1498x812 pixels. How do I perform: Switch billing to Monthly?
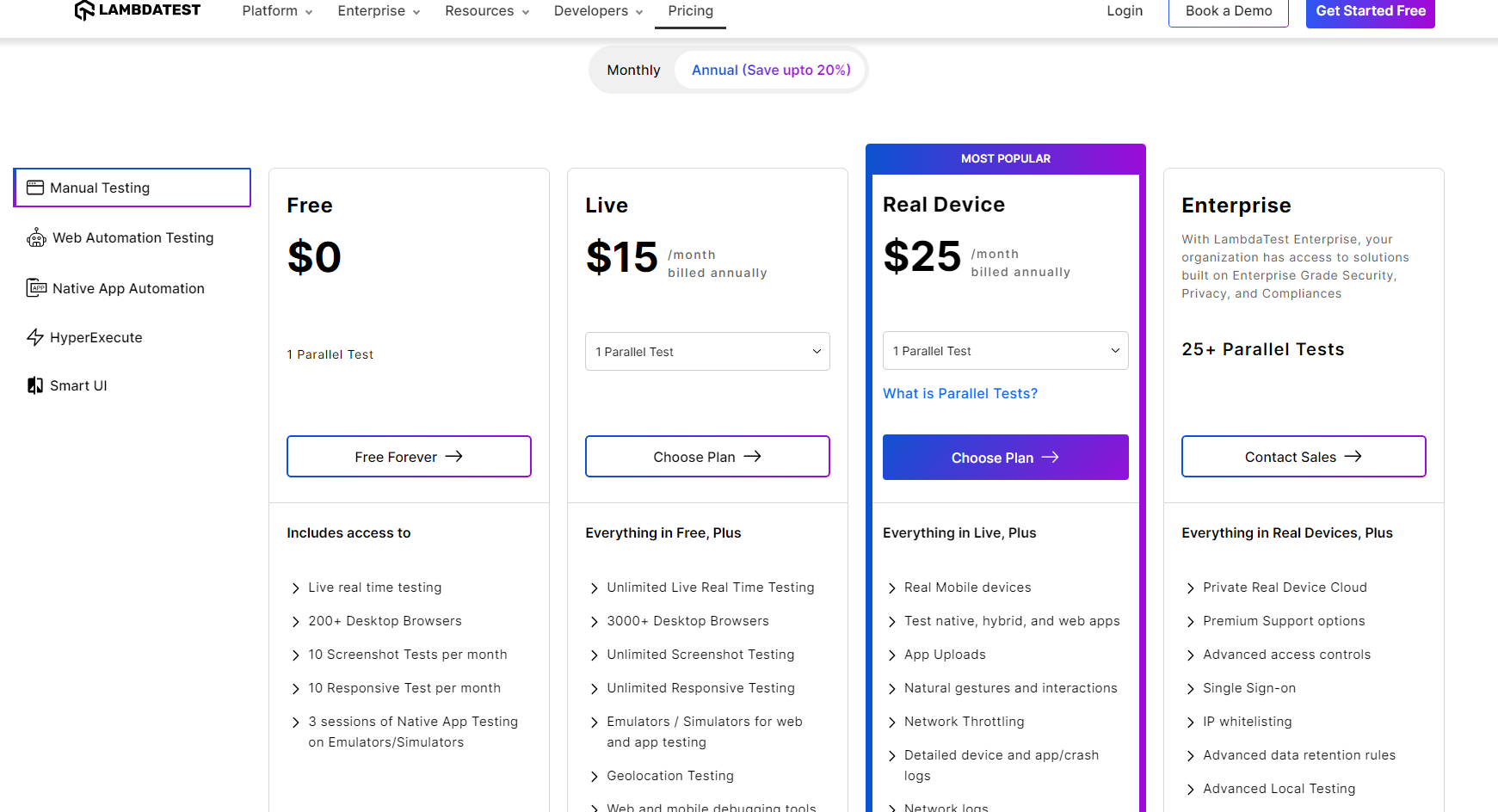(x=633, y=70)
